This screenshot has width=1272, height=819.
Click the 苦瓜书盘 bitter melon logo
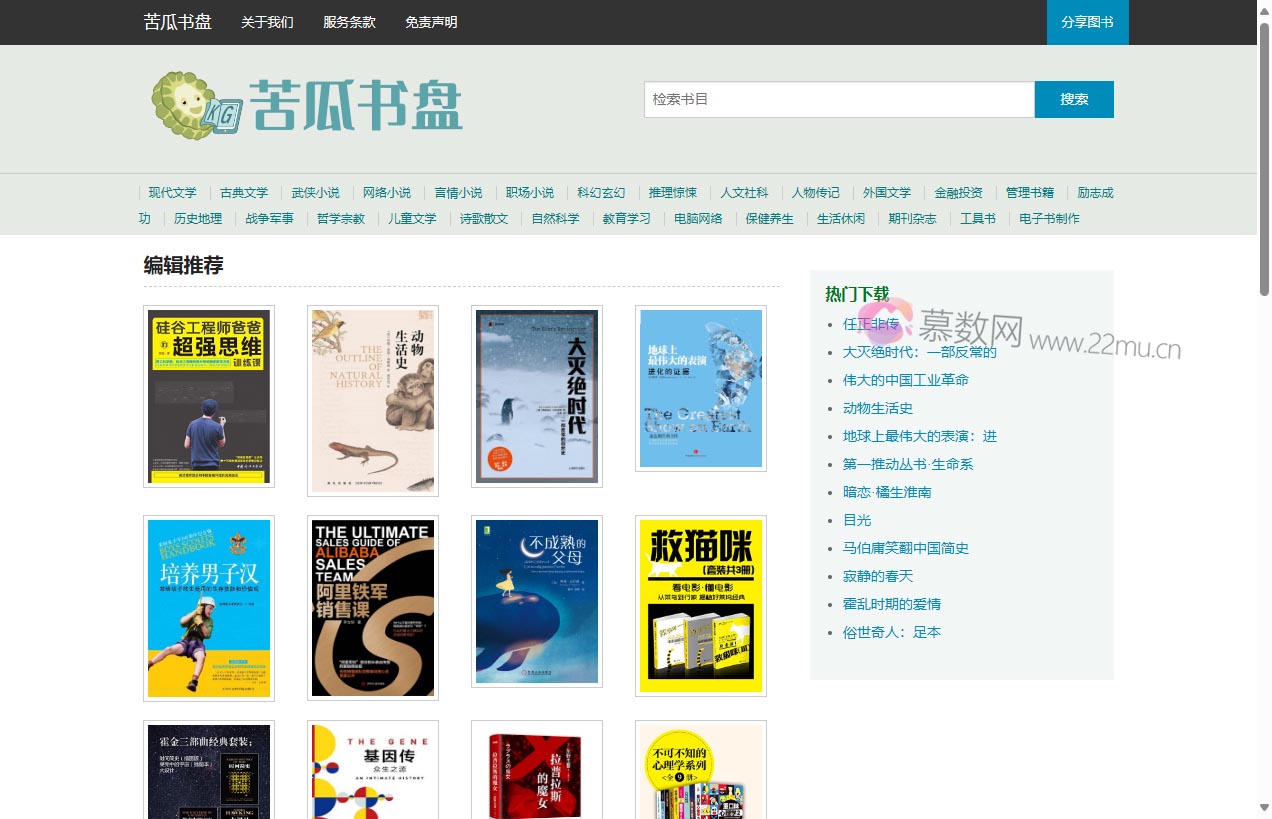point(306,103)
